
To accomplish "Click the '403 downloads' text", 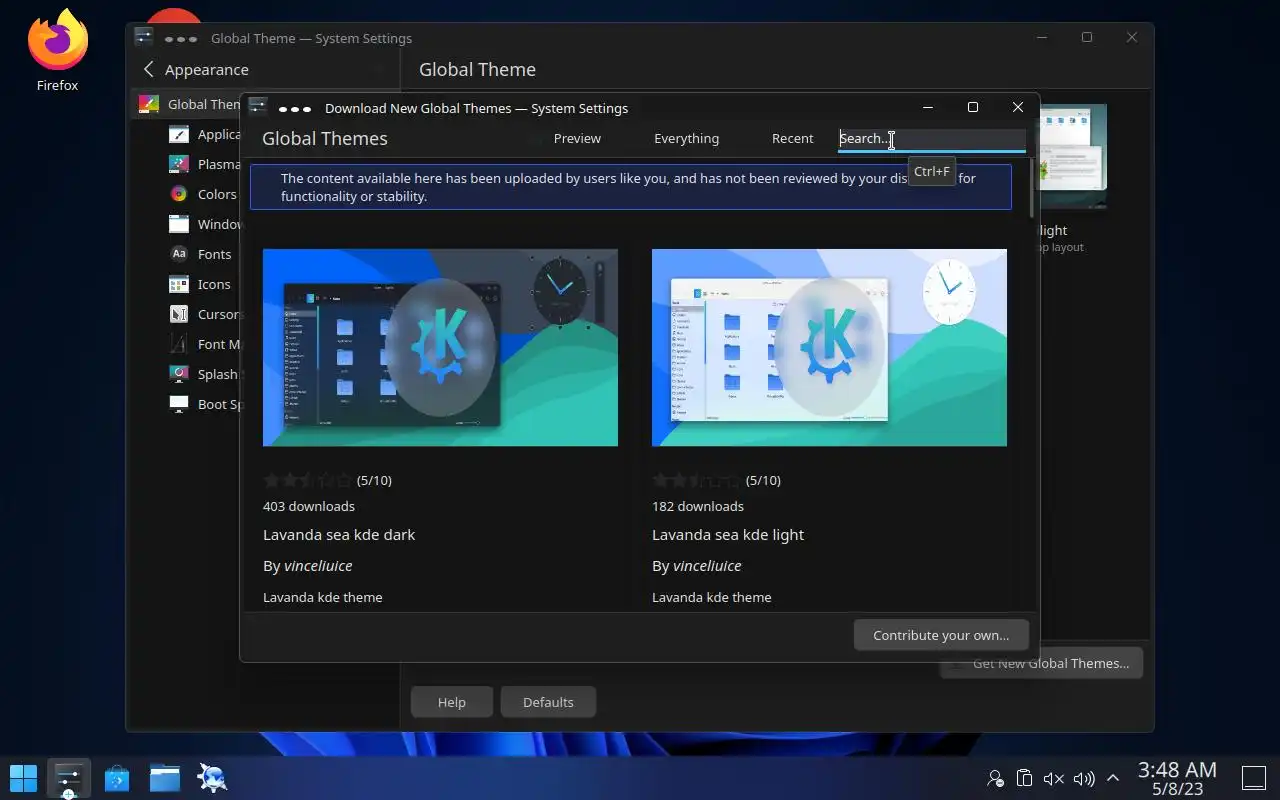I will [309, 506].
